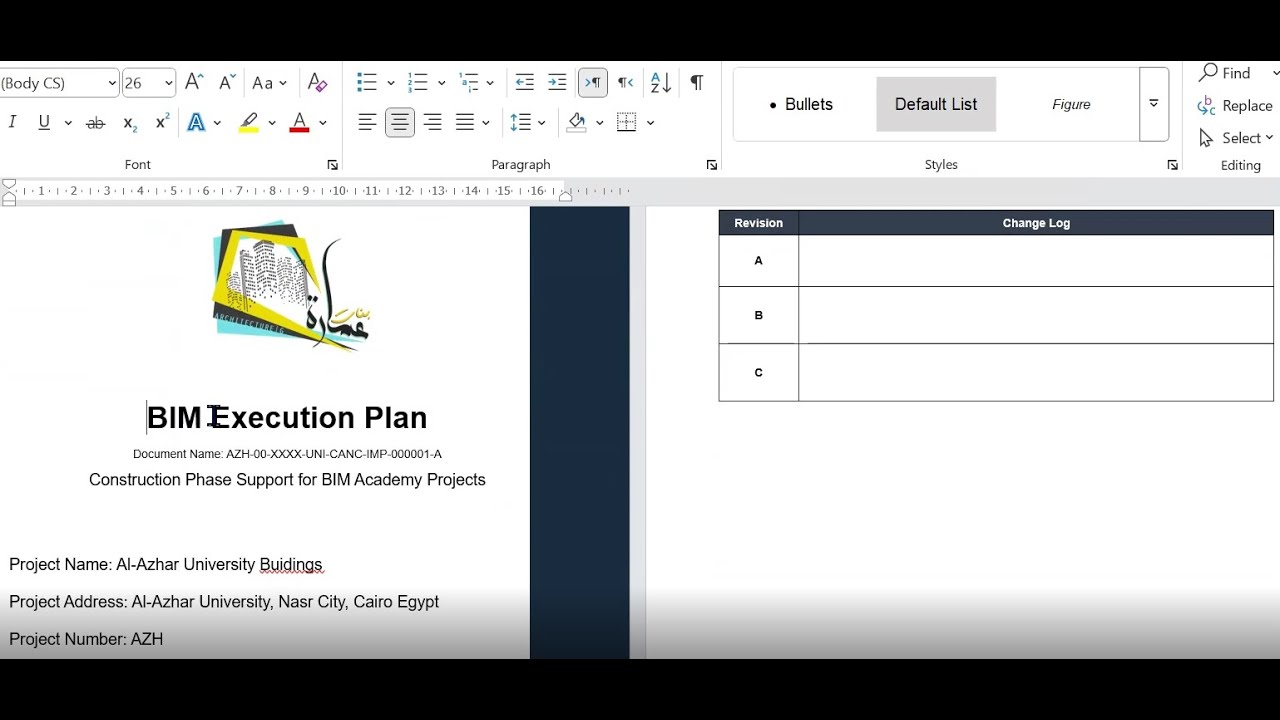Screen dimensions: 1280x720
Task: Open the Select menu
Action: [1235, 138]
